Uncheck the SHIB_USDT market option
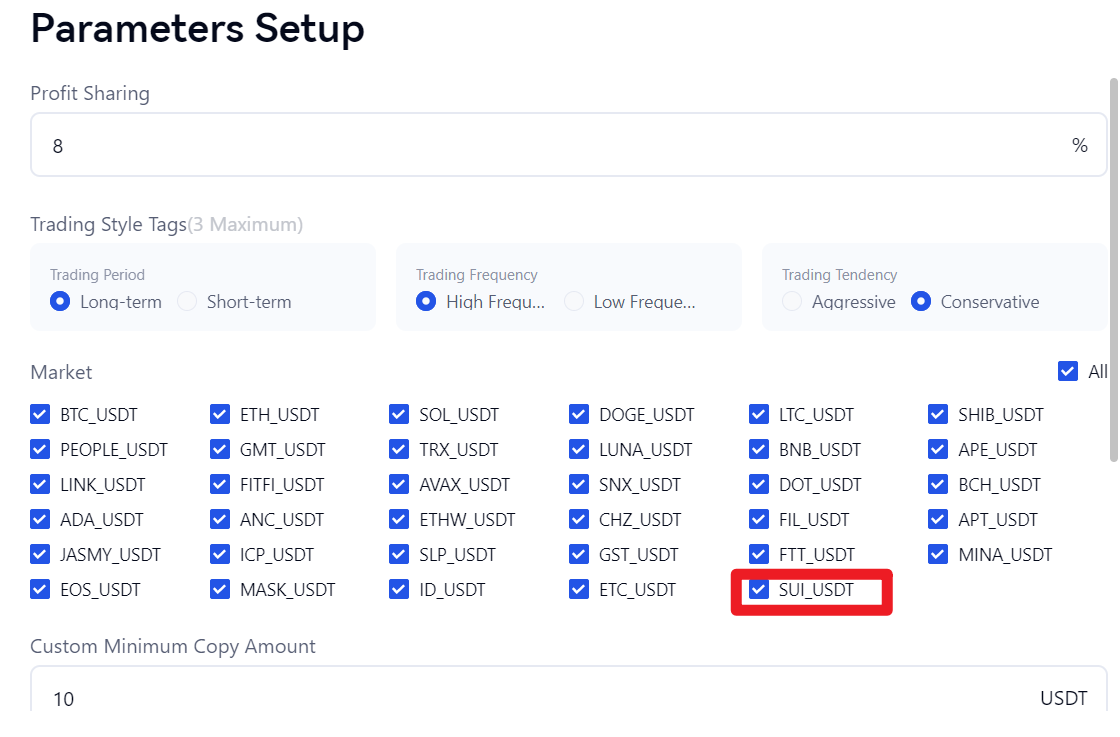 click(x=938, y=415)
